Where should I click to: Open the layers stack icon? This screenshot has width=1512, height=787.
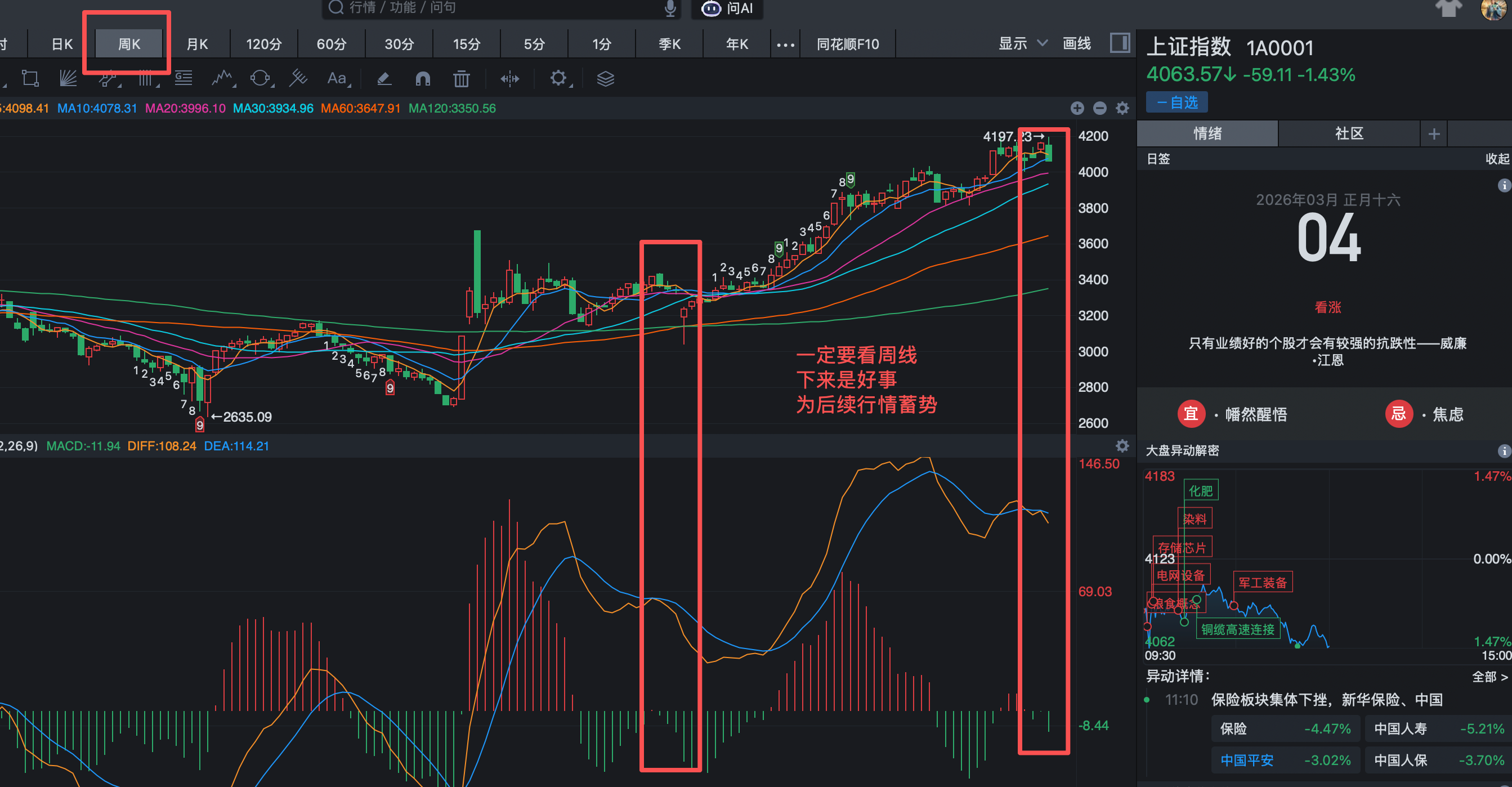(x=605, y=78)
